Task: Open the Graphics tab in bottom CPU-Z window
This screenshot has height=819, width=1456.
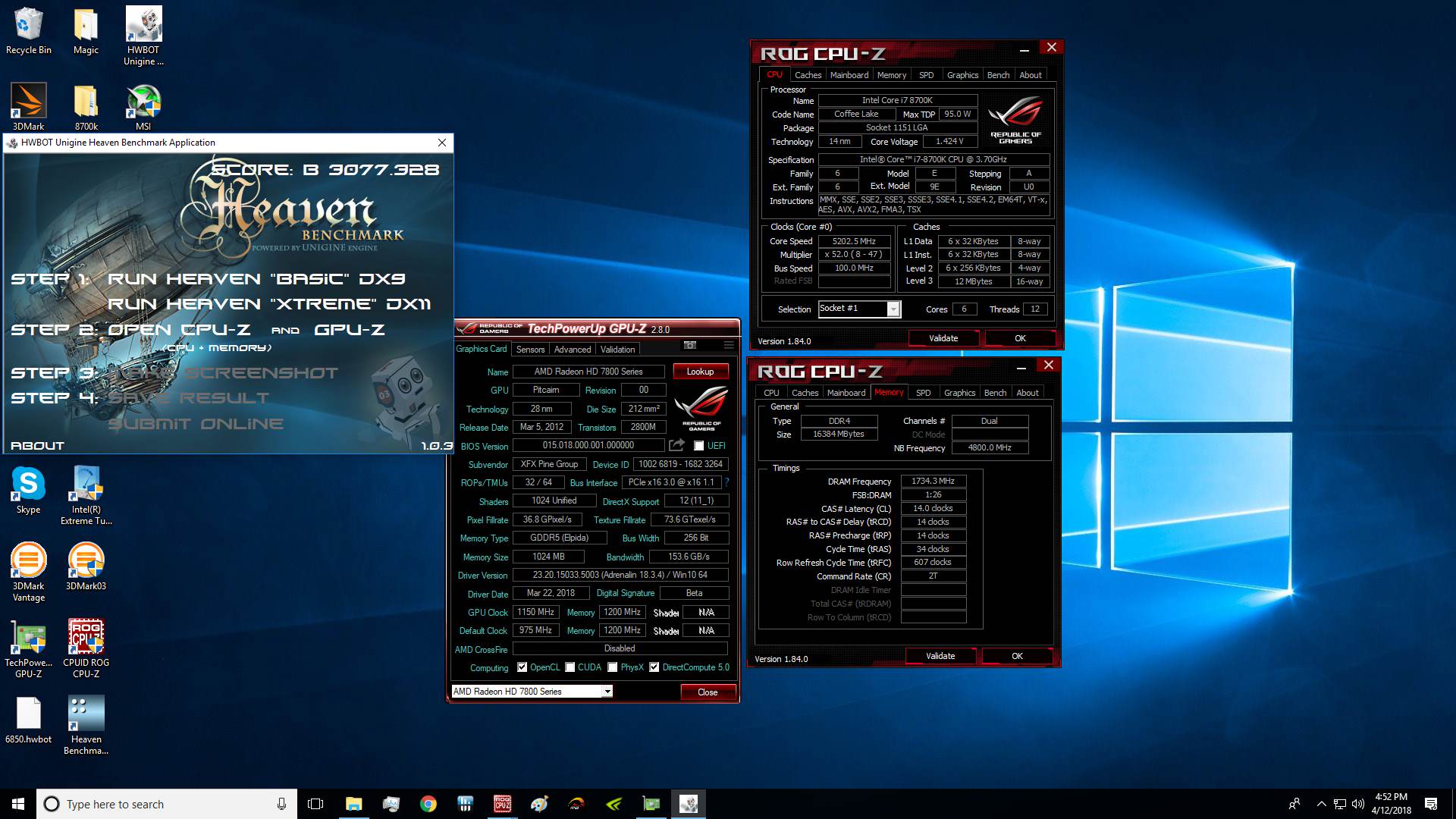Action: click(x=959, y=393)
